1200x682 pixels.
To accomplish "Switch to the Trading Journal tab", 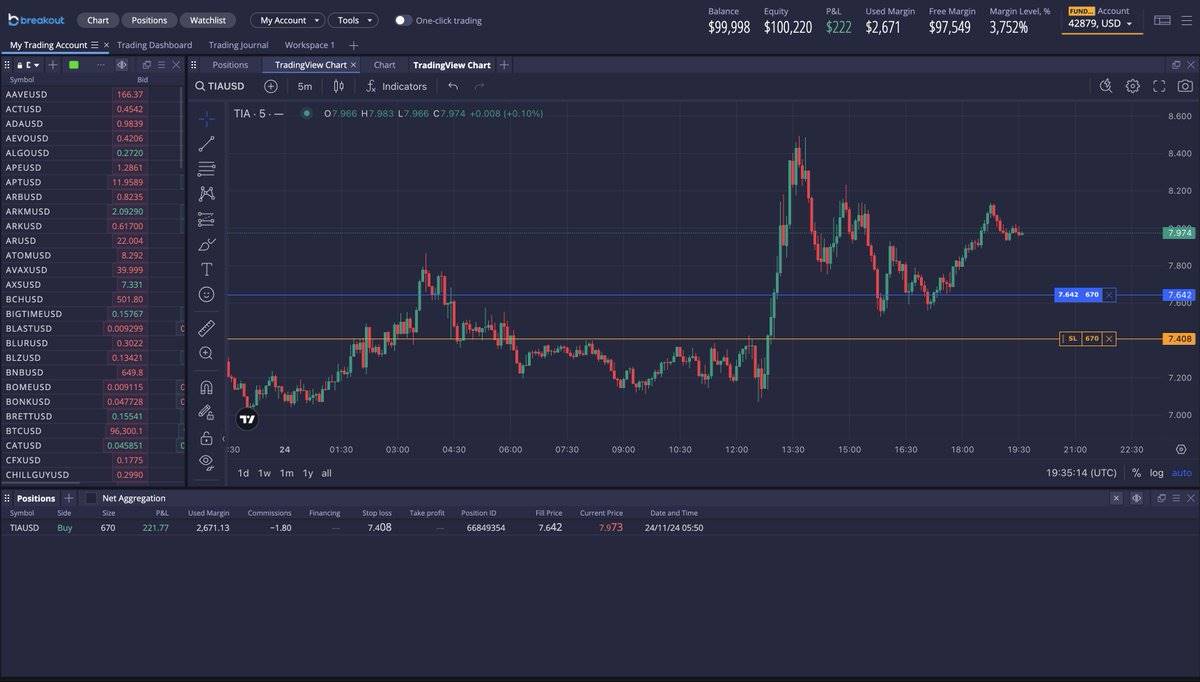I will coord(238,45).
